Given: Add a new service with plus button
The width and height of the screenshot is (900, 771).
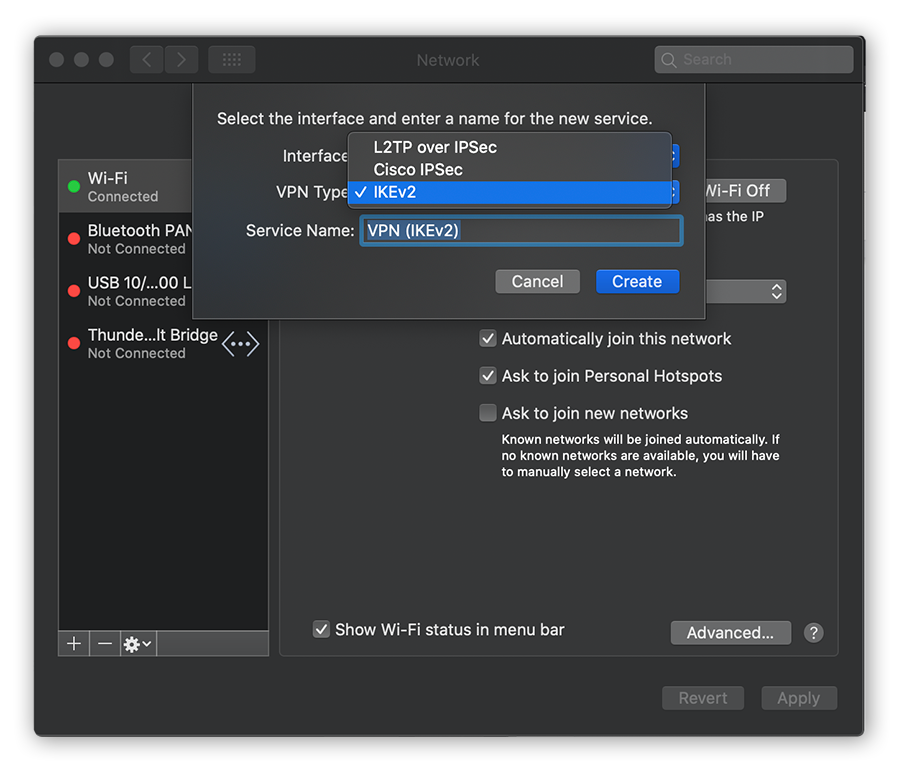Looking at the screenshot, I should 74,644.
